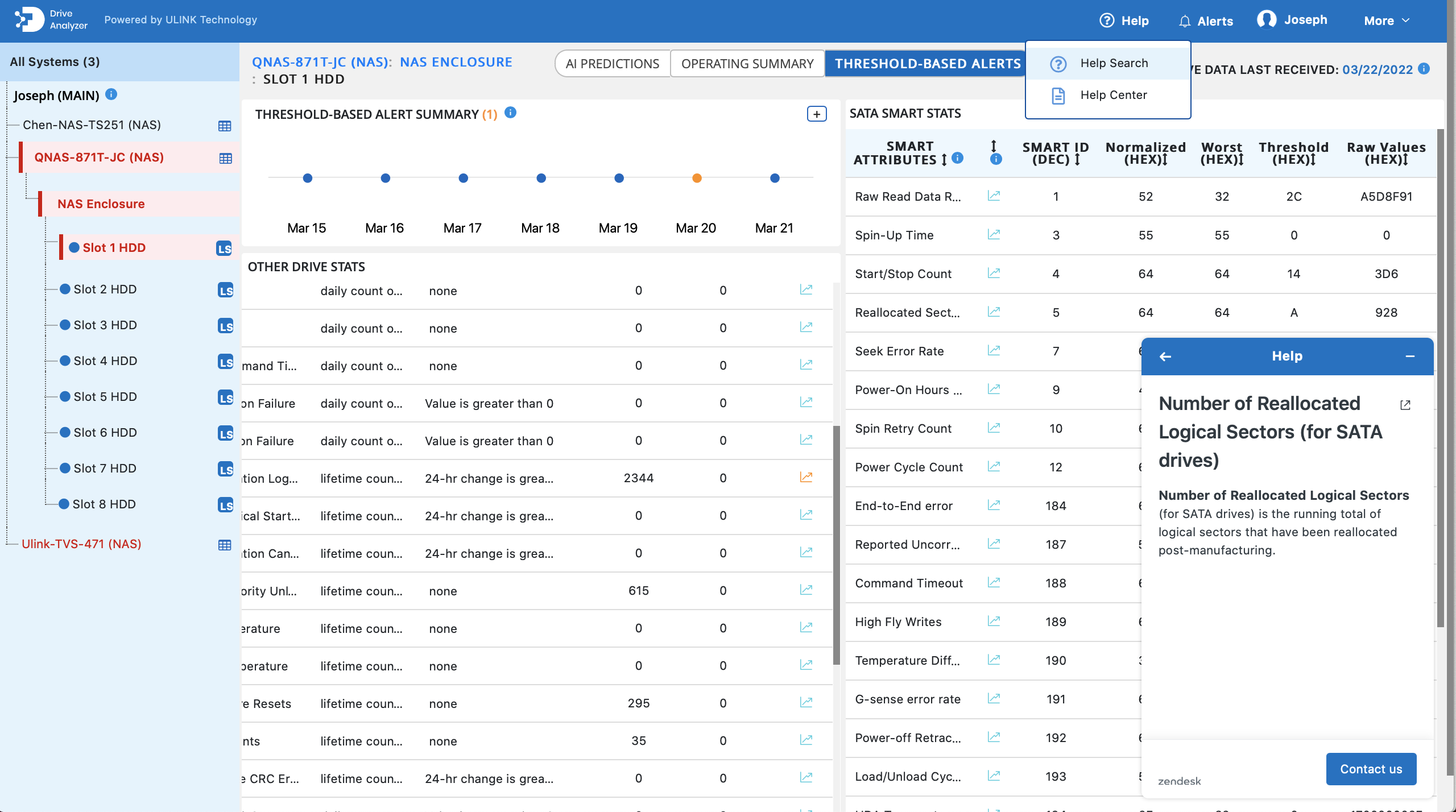Click LS badge beside Slot 1 HDD

click(224, 248)
